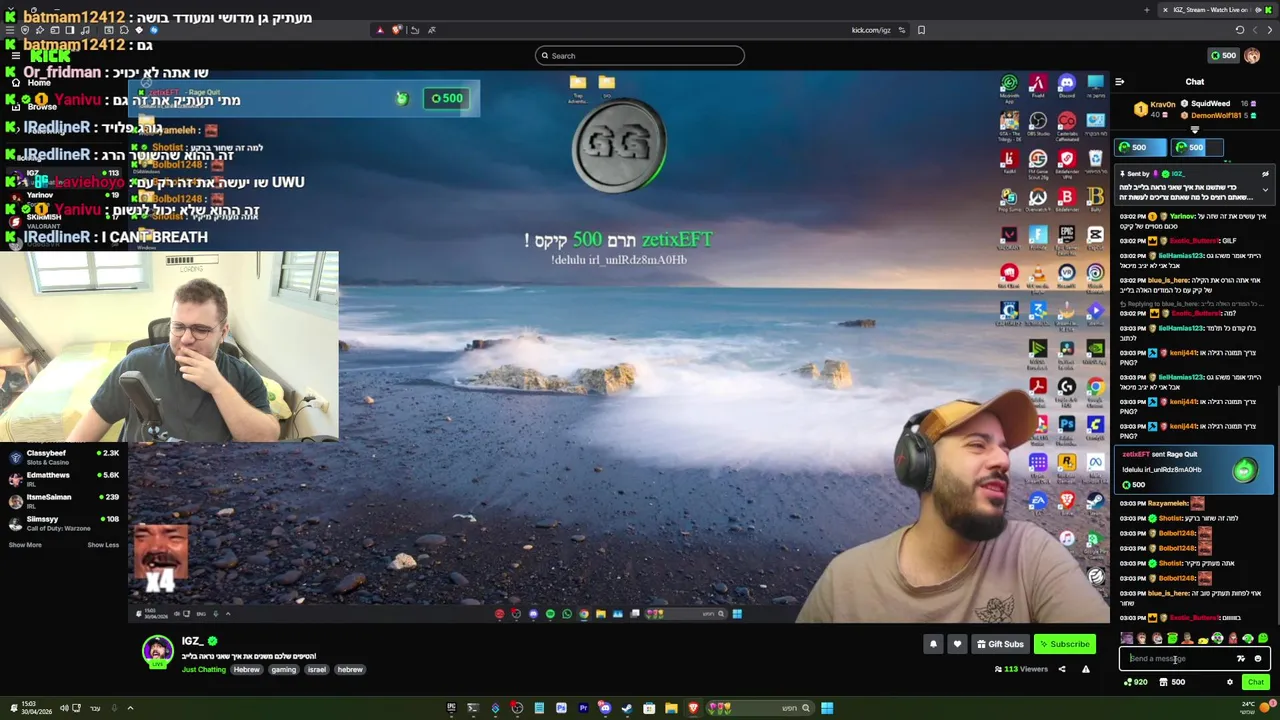This screenshot has width=1280, height=720.
Task: Open Photoshop shortcut on streamed desktop
Action: 1067,424
